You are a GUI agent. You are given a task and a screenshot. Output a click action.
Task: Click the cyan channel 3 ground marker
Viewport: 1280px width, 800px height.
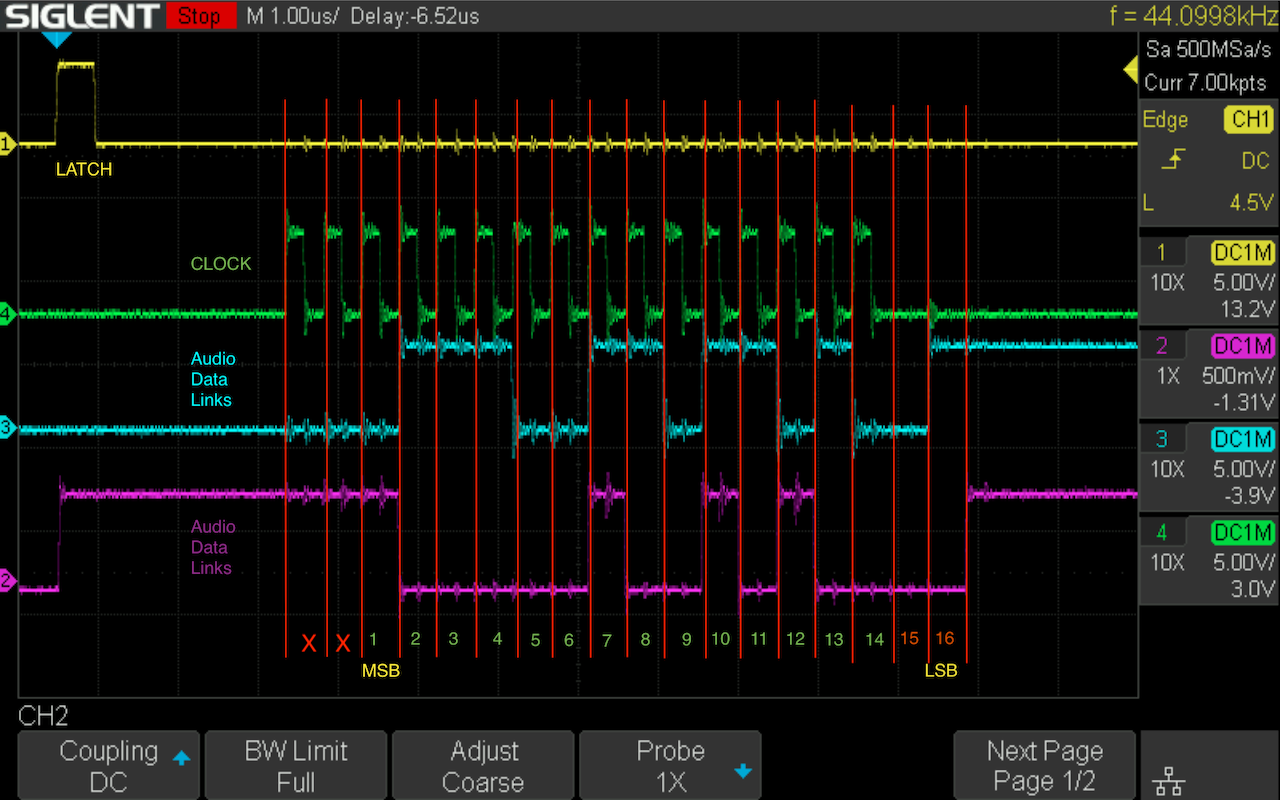(x=8, y=429)
